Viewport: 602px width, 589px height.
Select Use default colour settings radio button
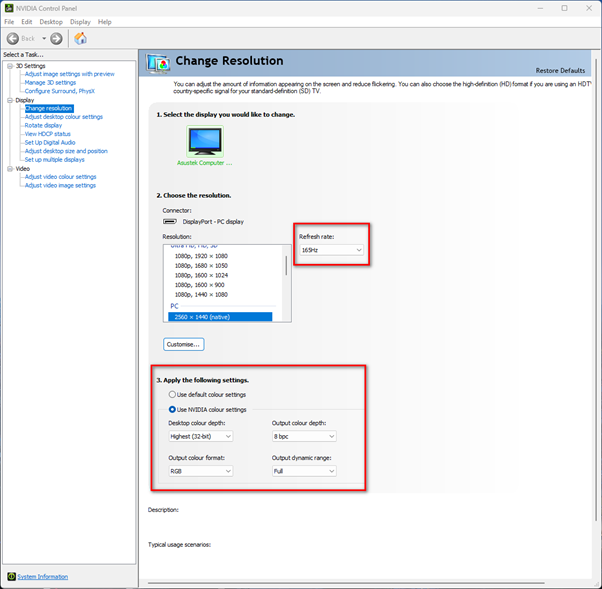coord(173,395)
